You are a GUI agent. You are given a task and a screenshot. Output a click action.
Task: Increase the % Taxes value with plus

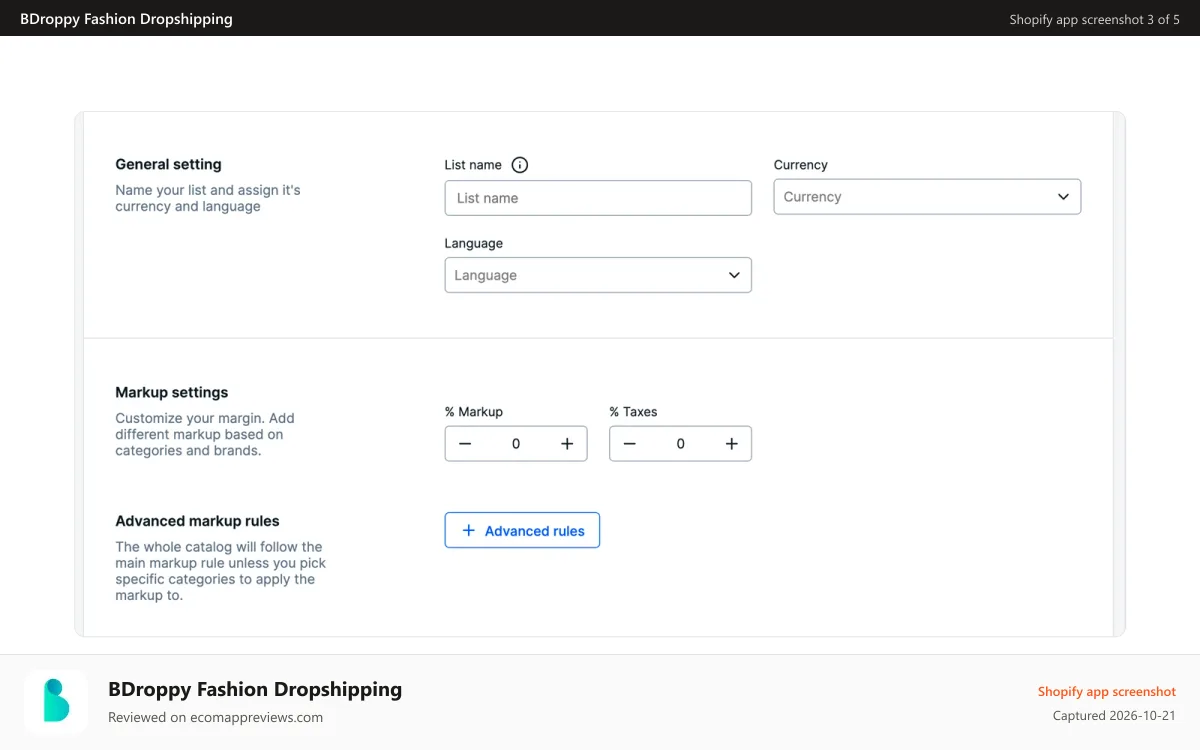click(732, 444)
